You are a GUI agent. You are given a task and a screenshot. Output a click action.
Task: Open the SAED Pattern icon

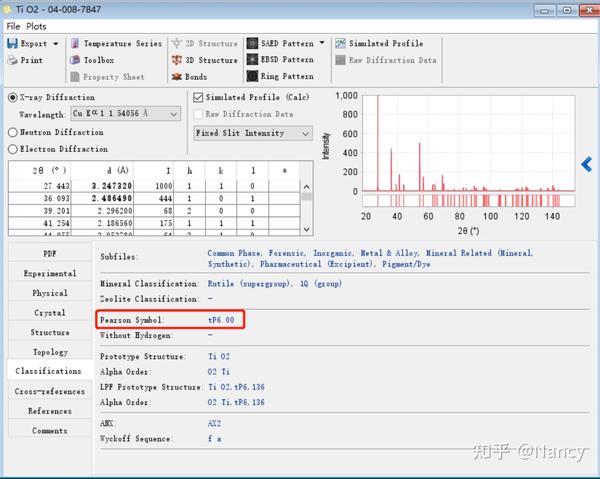252,43
